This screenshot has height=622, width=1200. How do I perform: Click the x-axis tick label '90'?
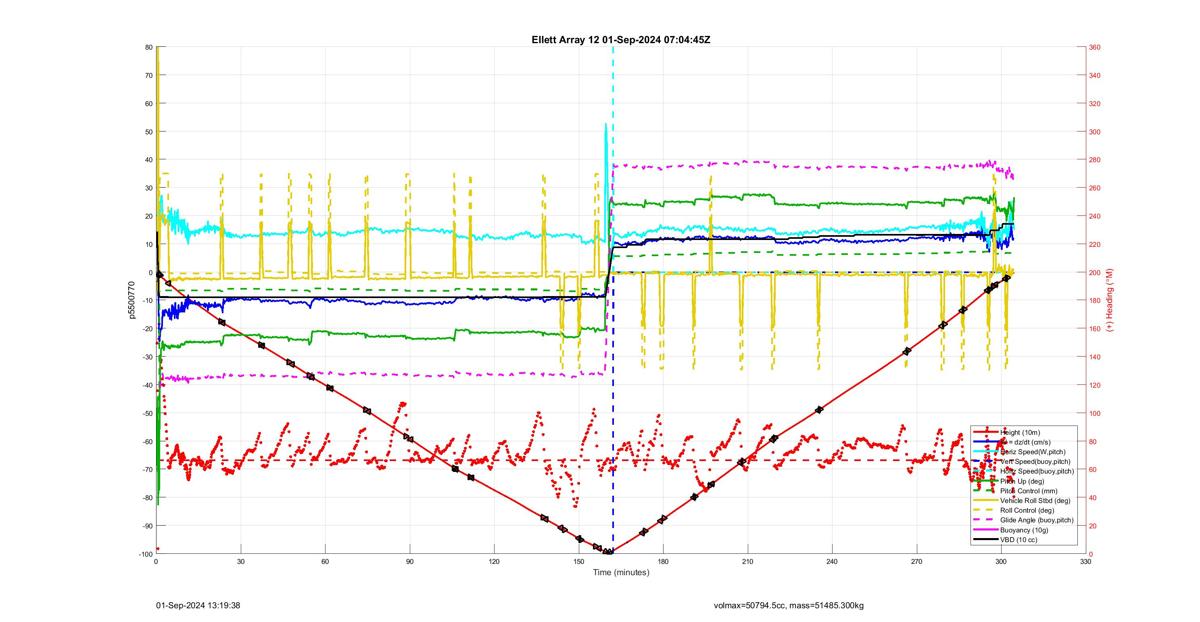point(410,563)
